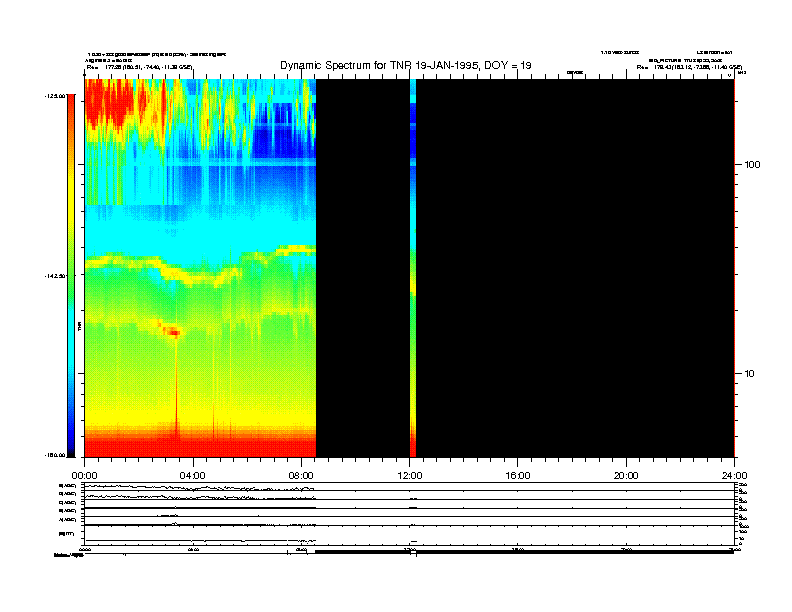
Task: Click the 100 frequency axis label
Action: [x=752, y=165]
